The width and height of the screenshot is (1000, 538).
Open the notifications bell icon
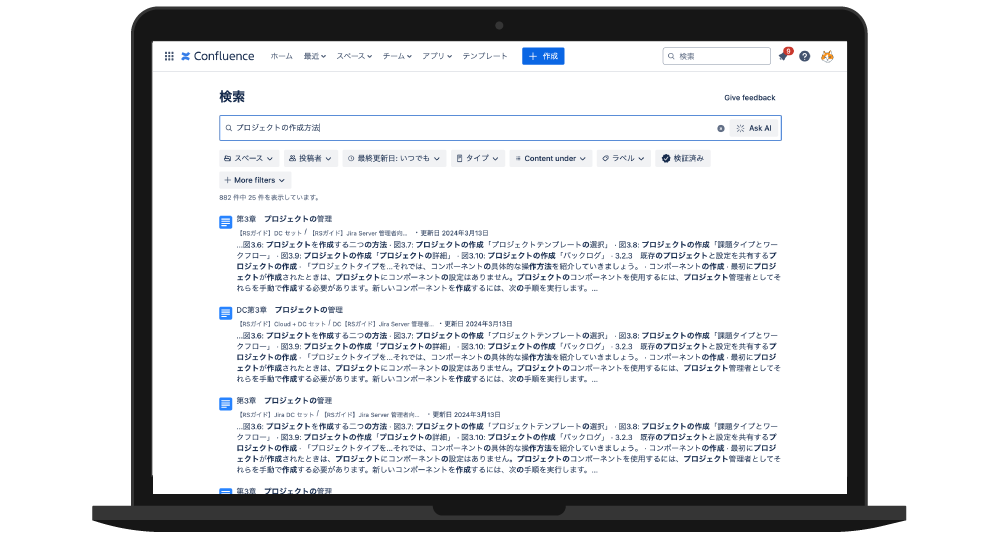point(783,56)
